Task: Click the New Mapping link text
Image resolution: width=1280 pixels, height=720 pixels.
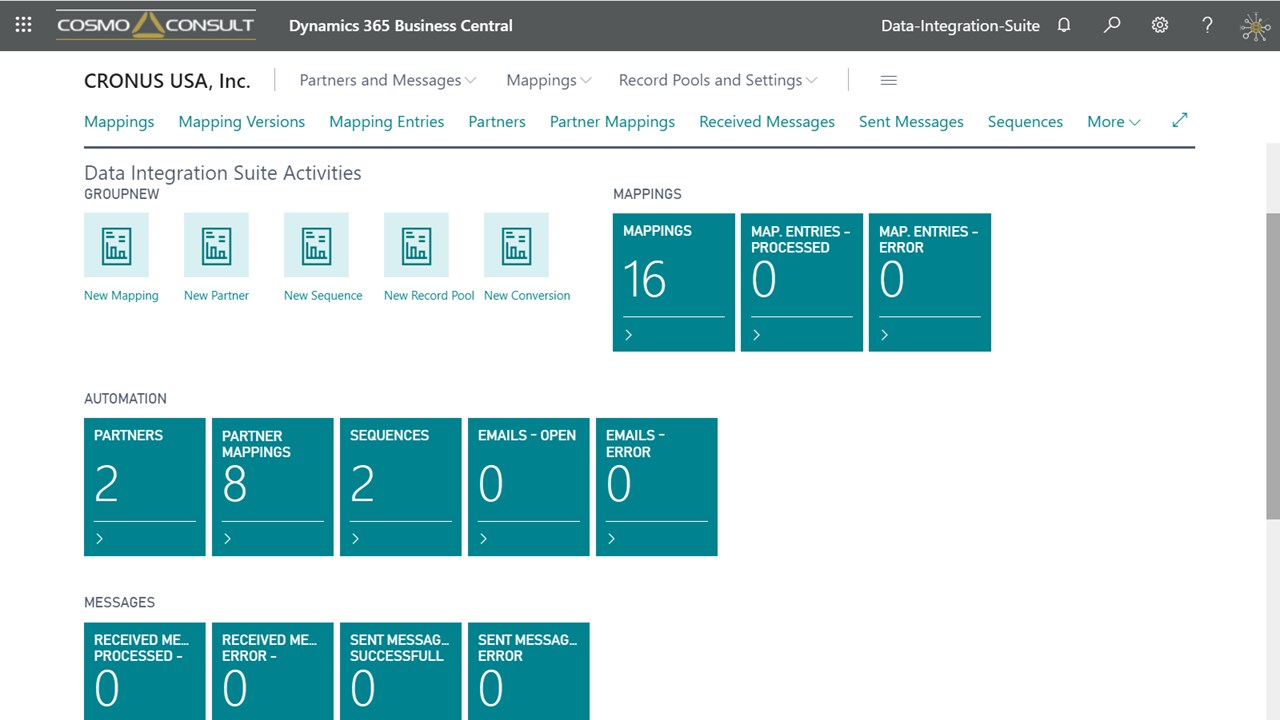Action: [x=121, y=296]
